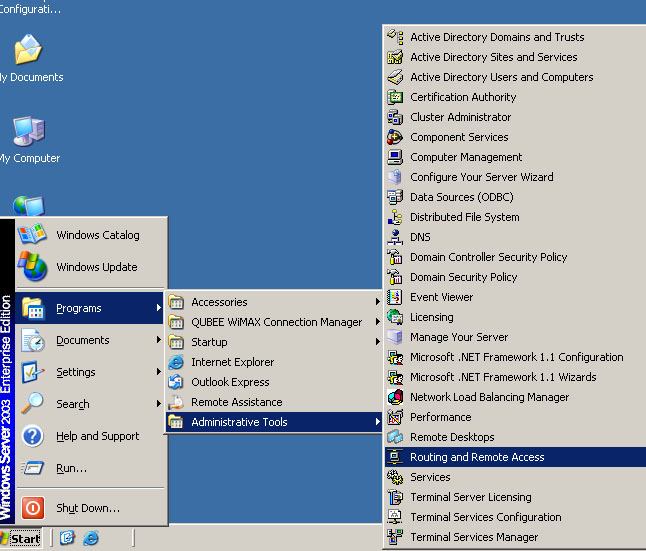Choose Shut Down... in Start menu
The width and height of the screenshot is (646, 551).
pyautogui.click(x=90, y=508)
